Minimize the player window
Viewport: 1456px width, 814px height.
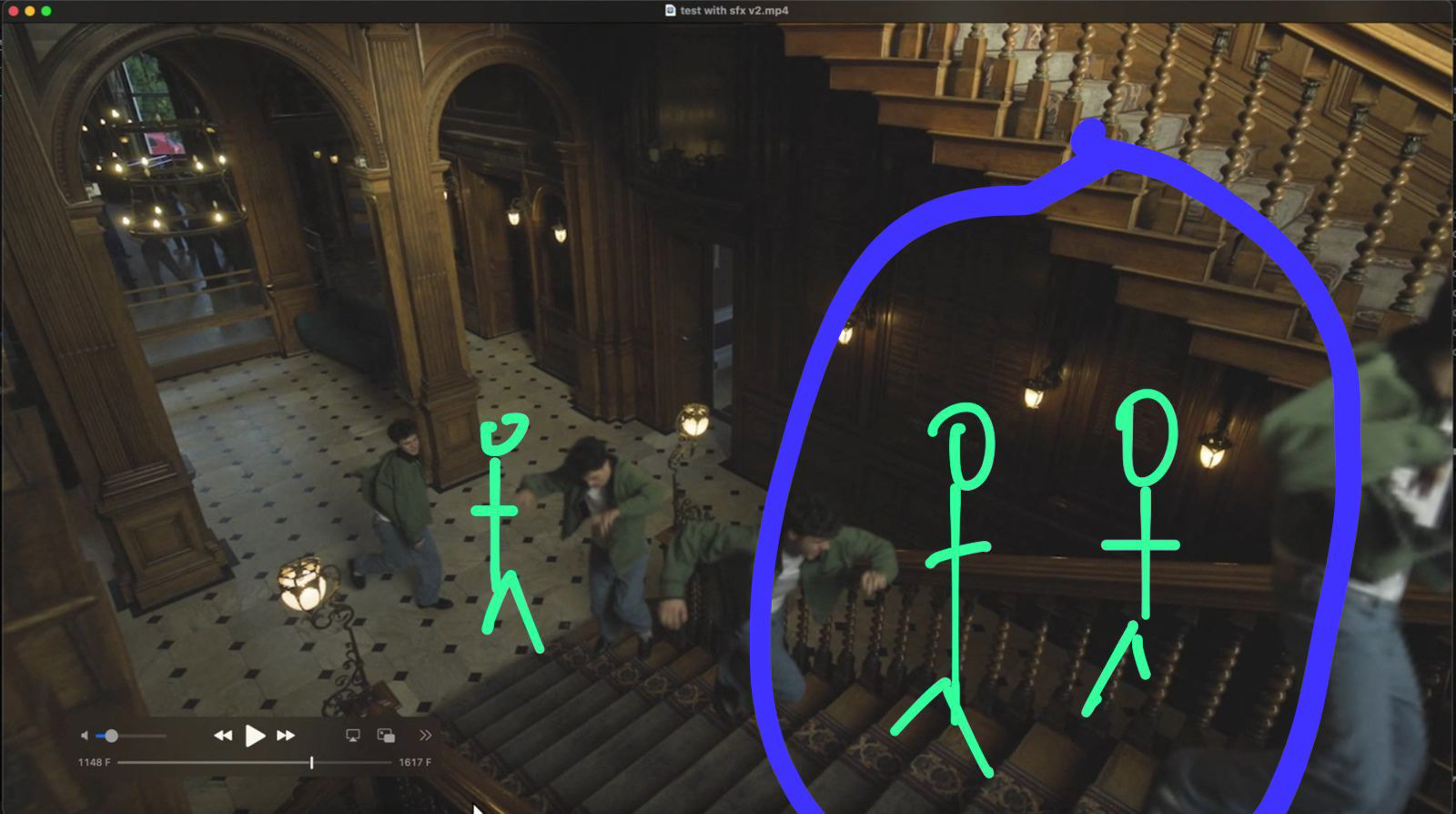(29, 11)
